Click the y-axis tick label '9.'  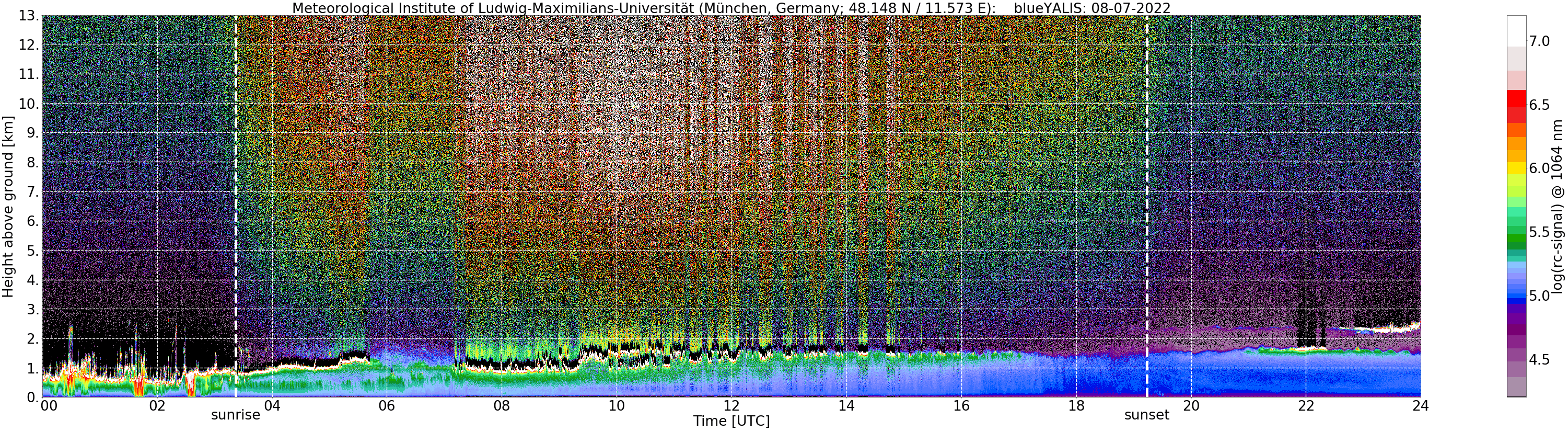(33, 133)
